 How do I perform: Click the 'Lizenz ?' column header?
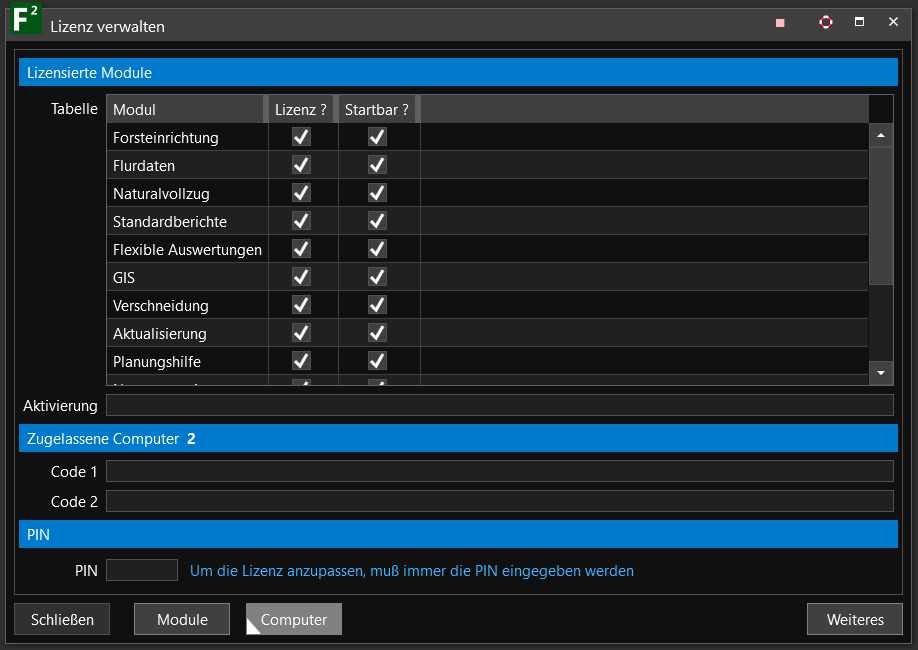pos(301,109)
